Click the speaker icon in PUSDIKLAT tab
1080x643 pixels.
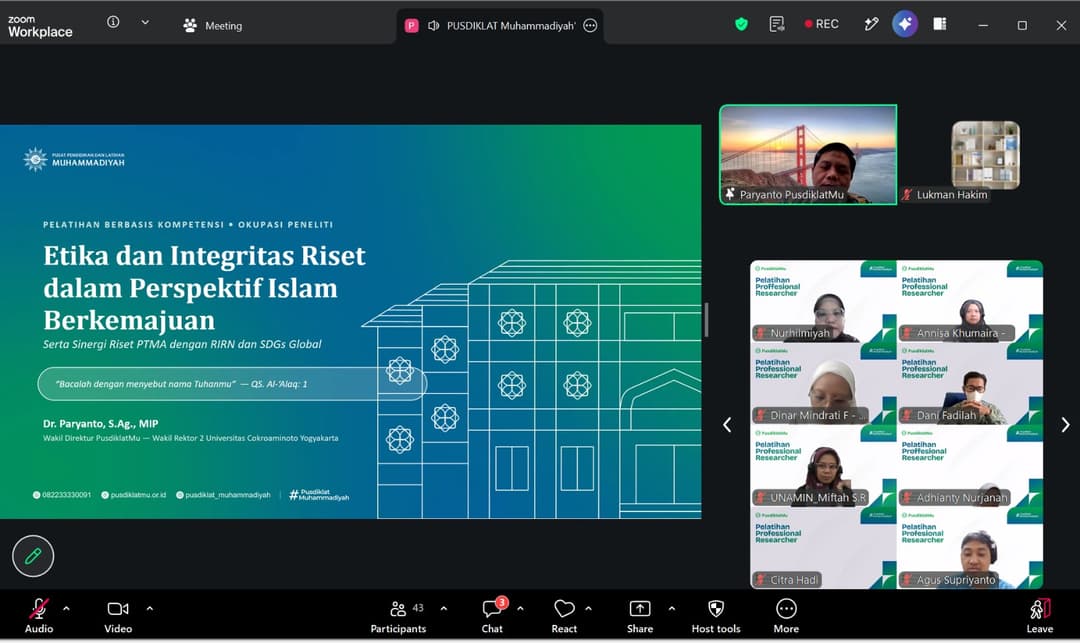pos(433,25)
